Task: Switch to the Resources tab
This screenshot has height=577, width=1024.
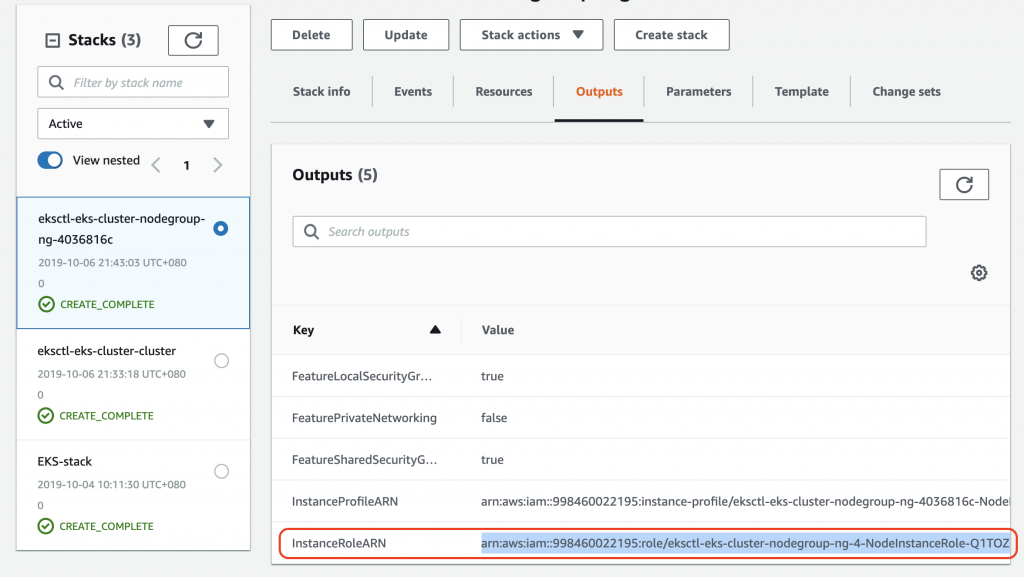Action: 504,91
